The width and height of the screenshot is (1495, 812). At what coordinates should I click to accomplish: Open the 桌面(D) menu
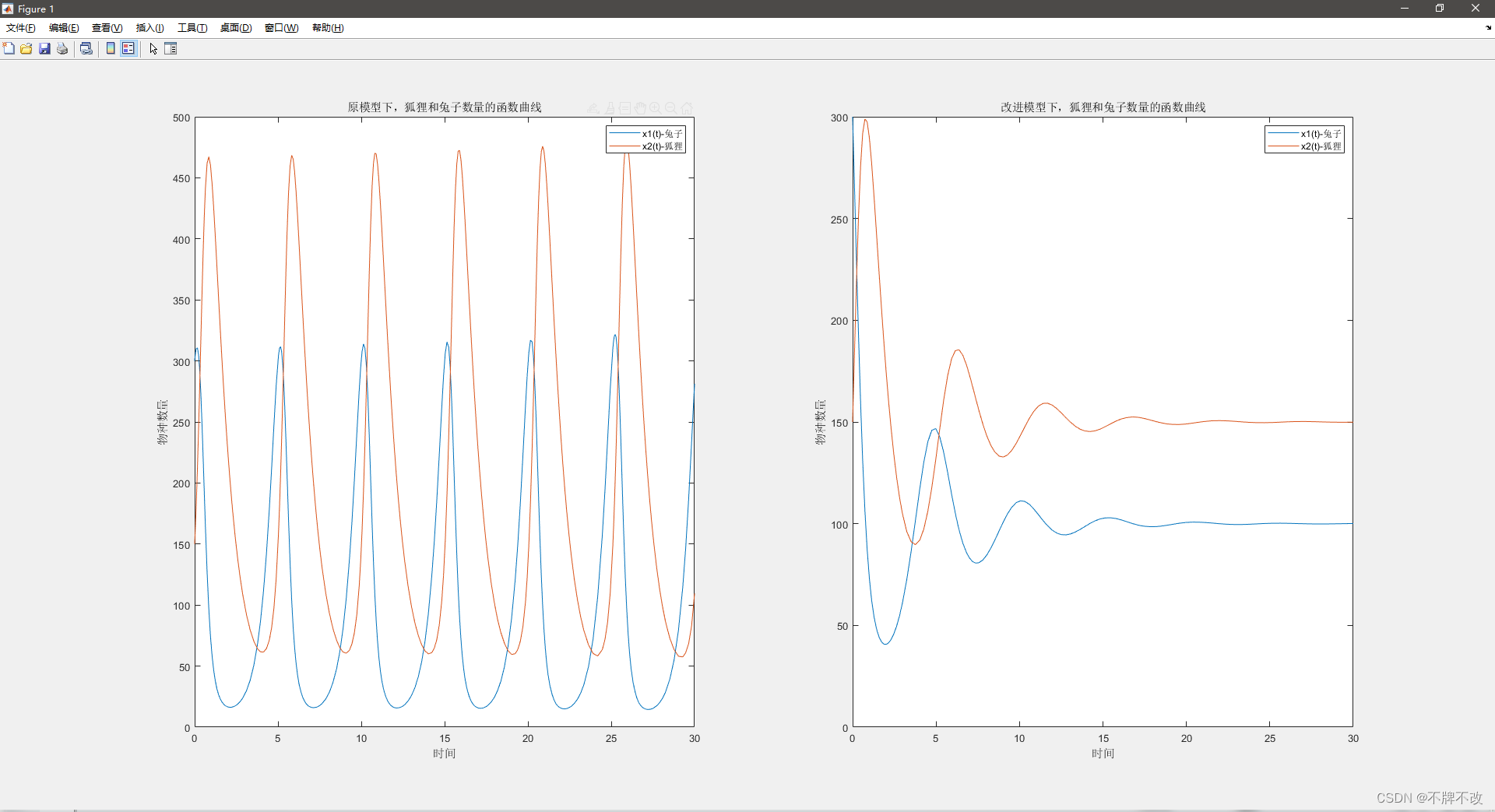(x=236, y=28)
